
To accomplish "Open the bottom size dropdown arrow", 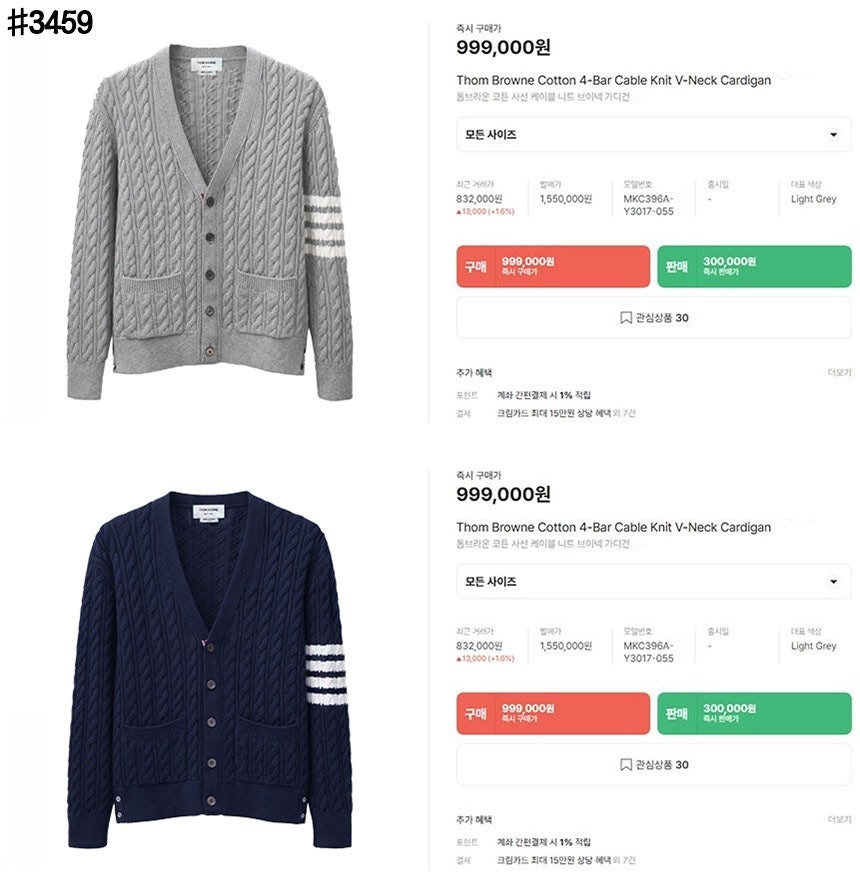I will pyautogui.click(x=833, y=582).
